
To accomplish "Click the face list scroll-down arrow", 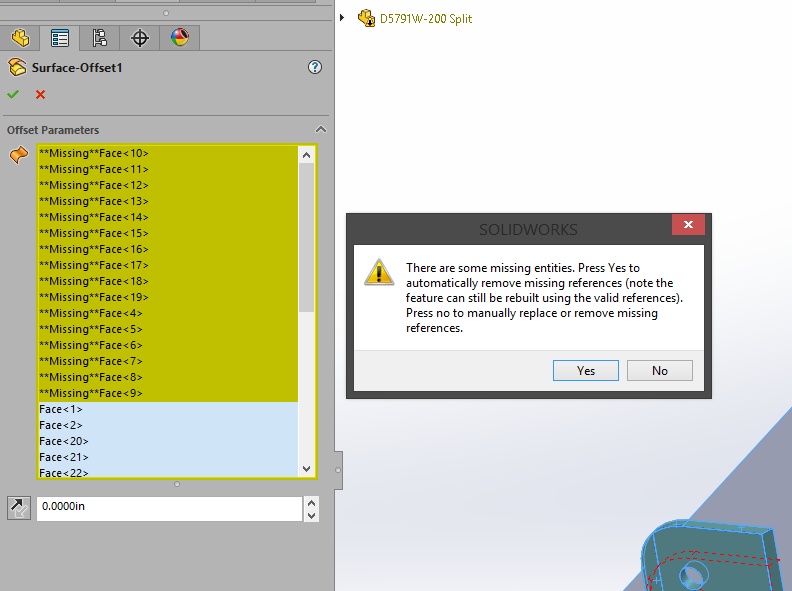I will [x=306, y=469].
